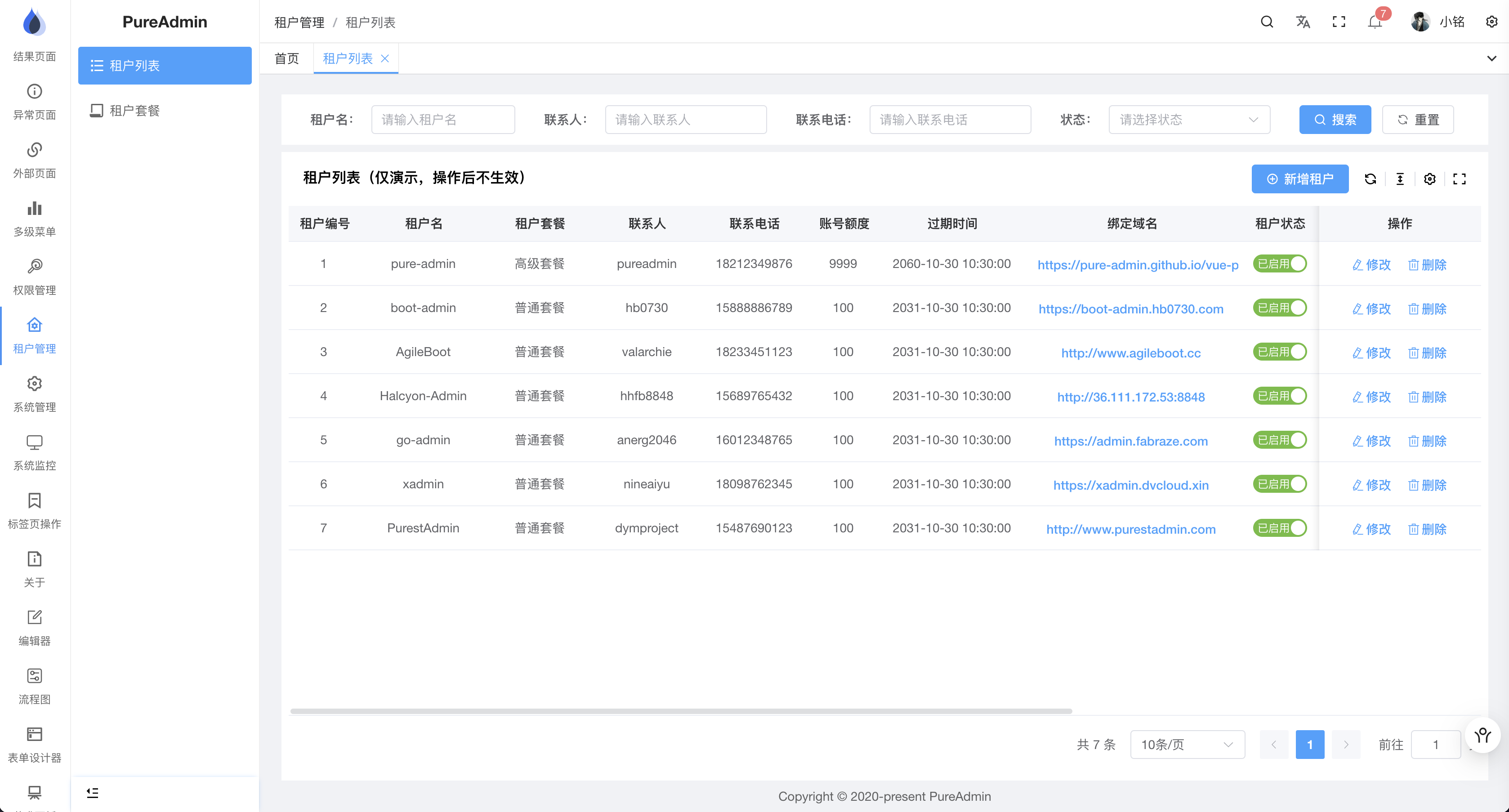Click the 租户名 input field

(443, 120)
